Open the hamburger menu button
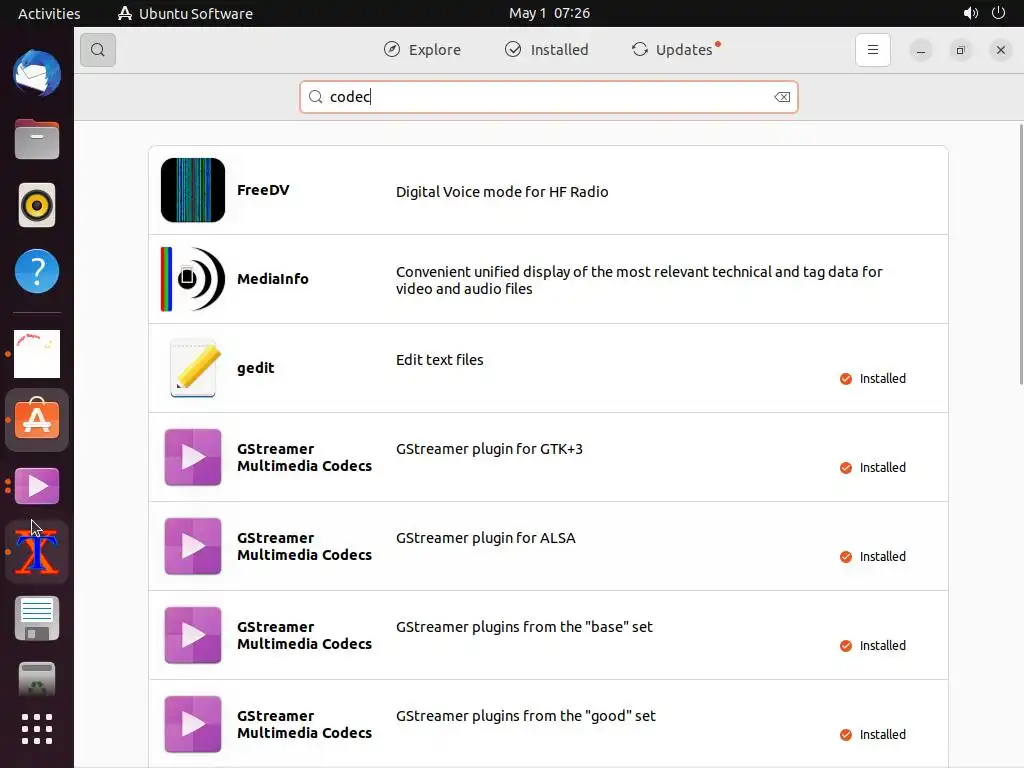This screenshot has height=768, width=1024. coord(872,50)
